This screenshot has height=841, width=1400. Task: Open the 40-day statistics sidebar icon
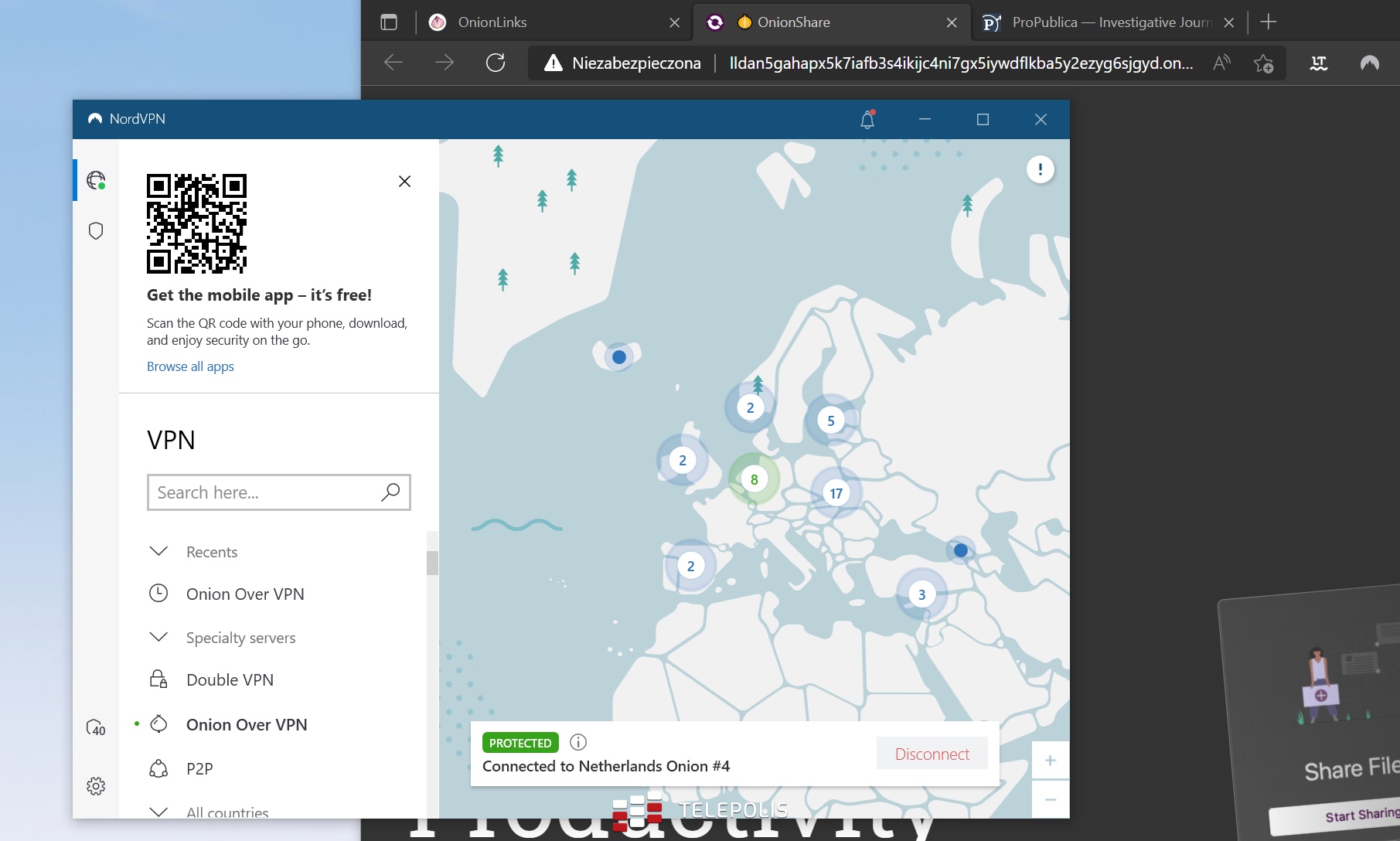coord(96,728)
